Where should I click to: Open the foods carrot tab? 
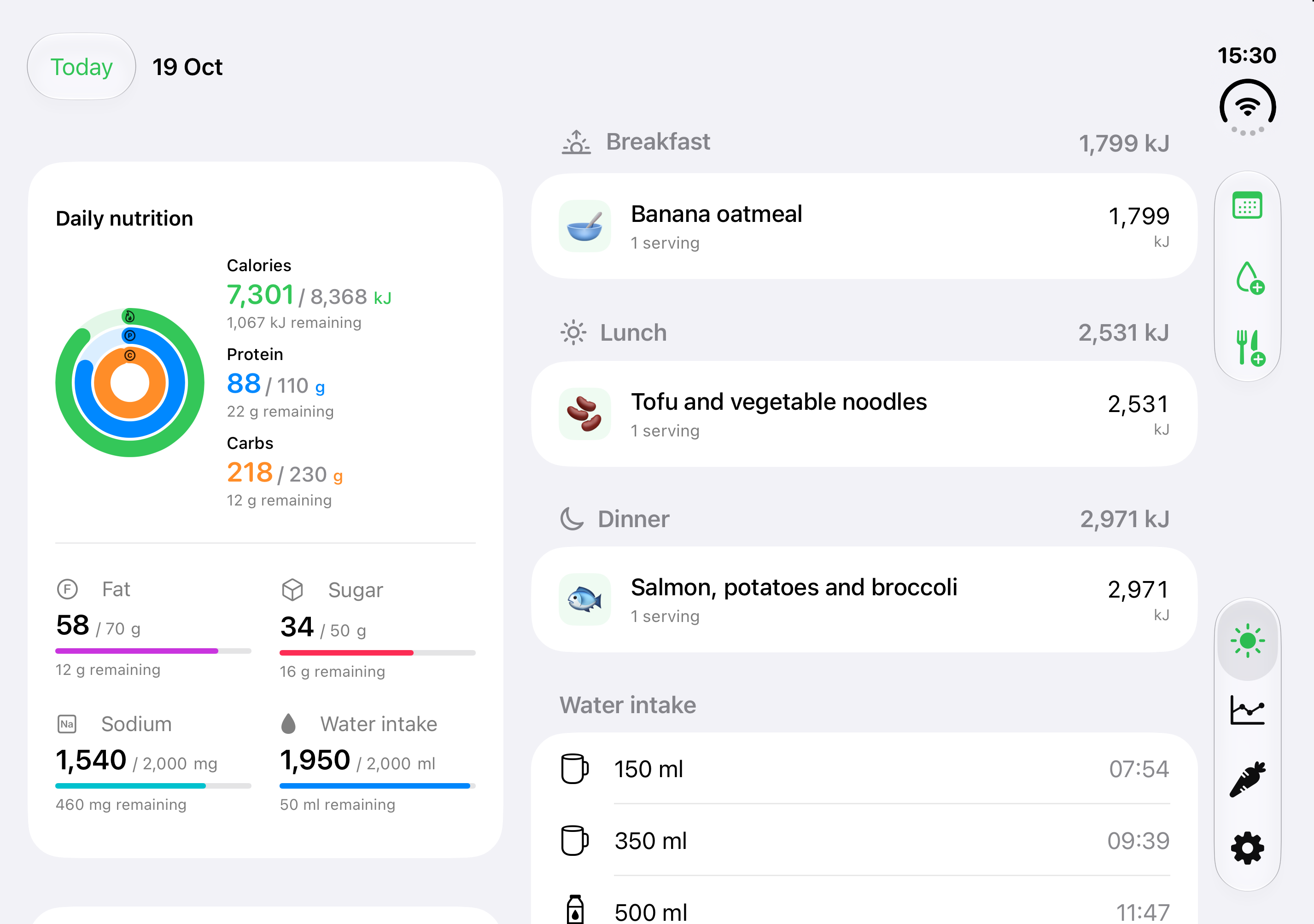click(1247, 779)
